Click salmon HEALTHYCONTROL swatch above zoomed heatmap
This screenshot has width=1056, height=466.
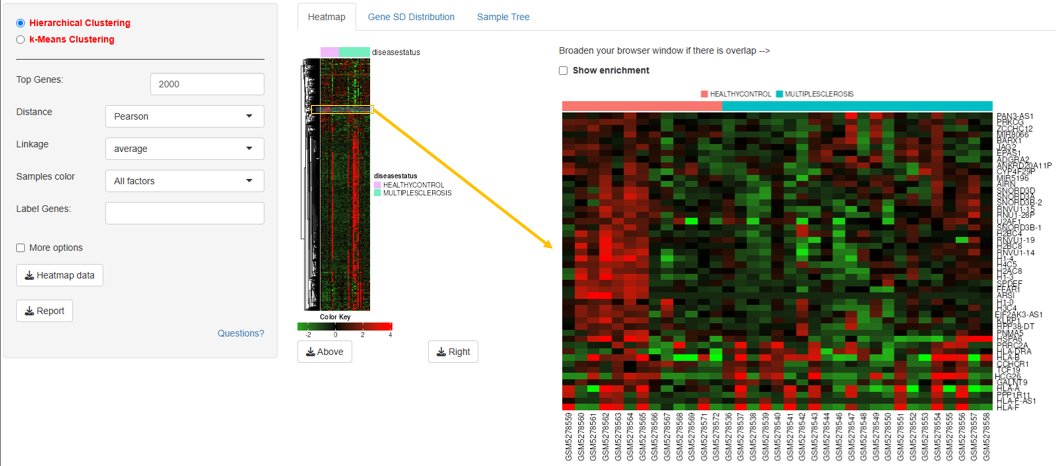pyautogui.click(x=704, y=94)
